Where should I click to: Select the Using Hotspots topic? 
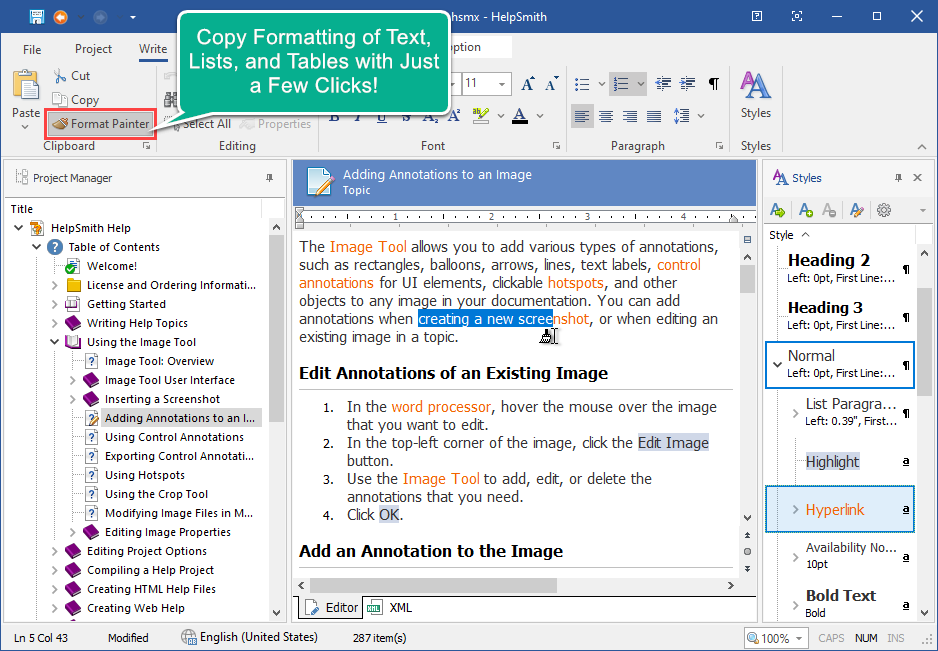(x=145, y=475)
